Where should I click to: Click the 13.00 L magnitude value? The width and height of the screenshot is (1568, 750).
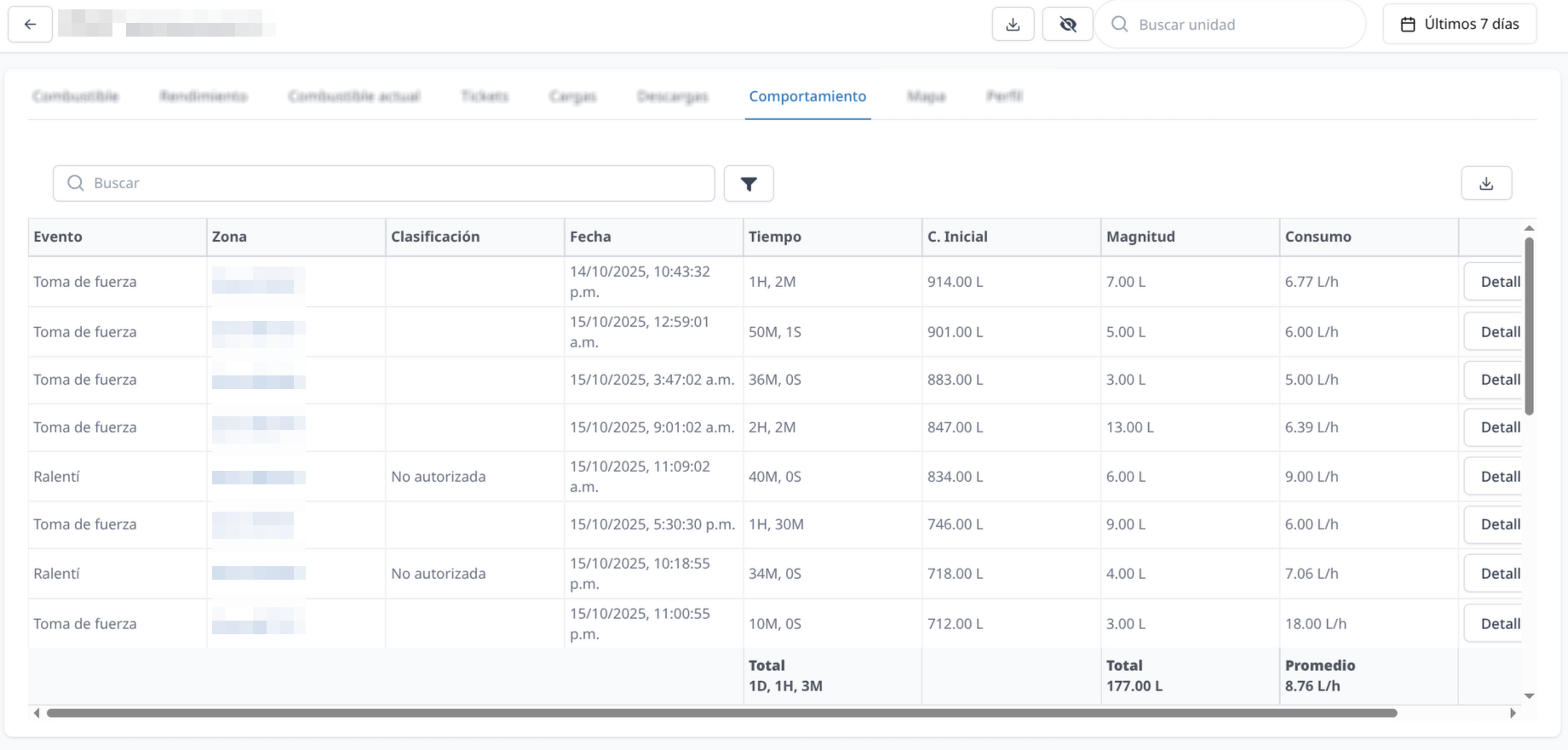[x=1130, y=427]
